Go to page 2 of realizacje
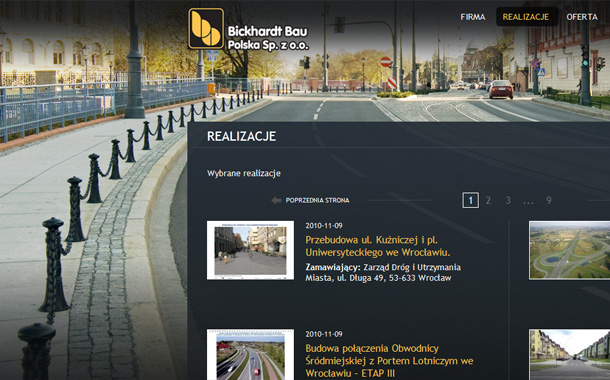Viewport: 610px width, 380px height. point(488,200)
